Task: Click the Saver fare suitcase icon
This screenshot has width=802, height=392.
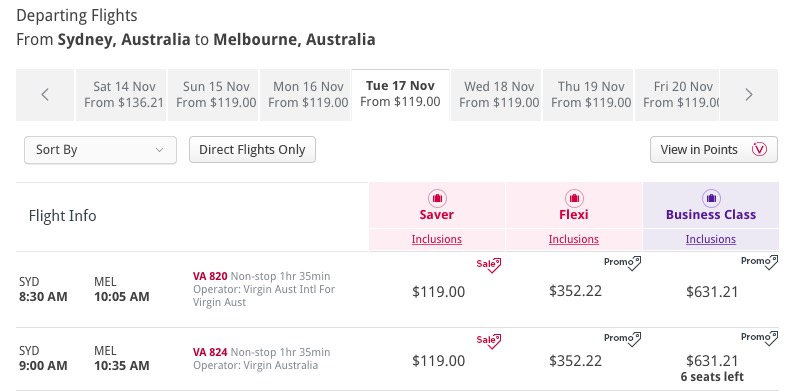Action: 437,198
